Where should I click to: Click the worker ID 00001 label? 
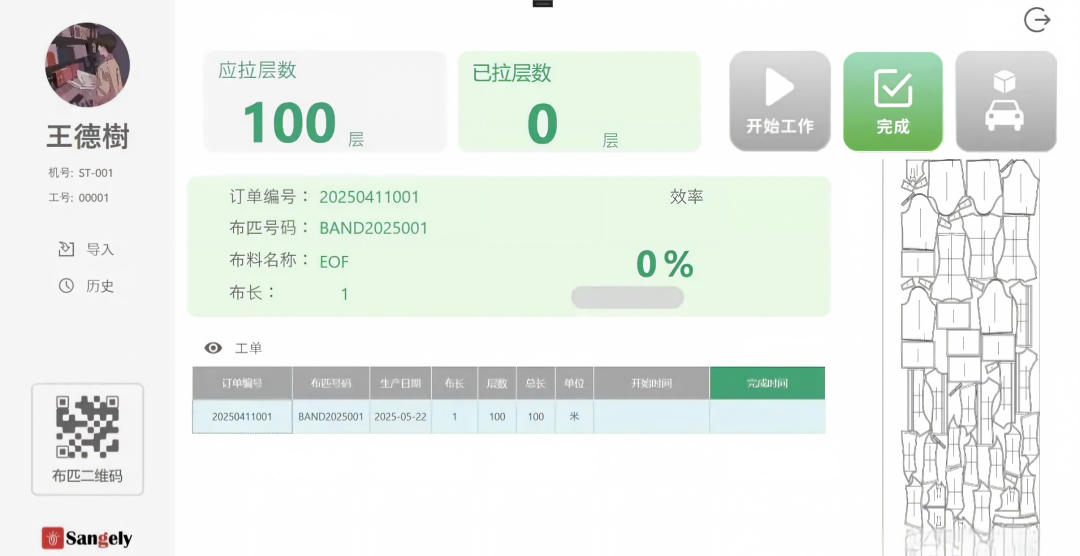(x=79, y=198)
